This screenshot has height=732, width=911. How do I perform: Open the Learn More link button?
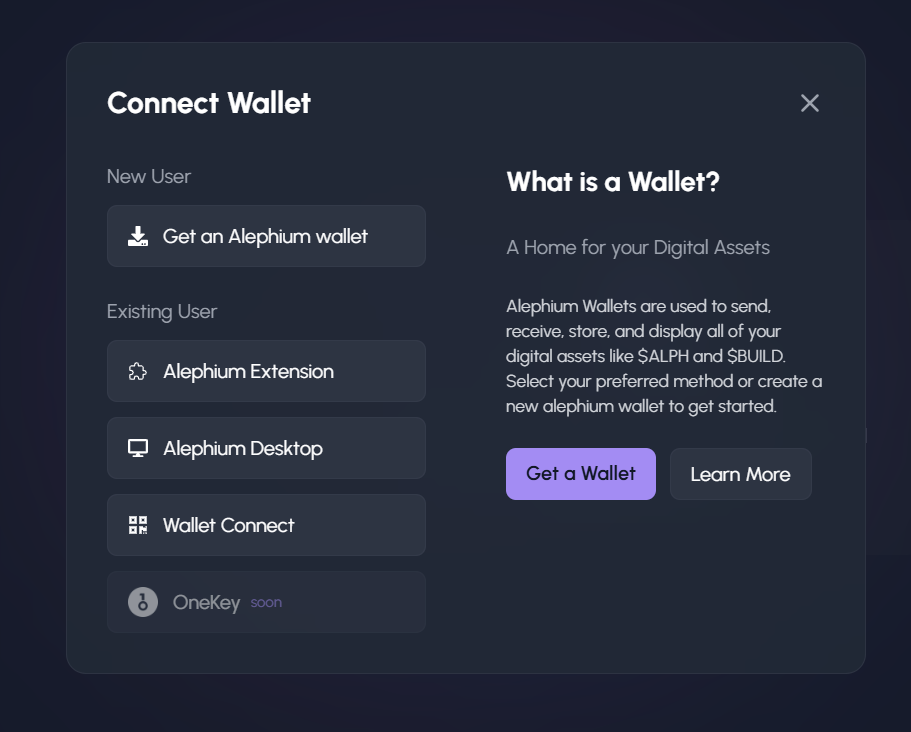740,474
